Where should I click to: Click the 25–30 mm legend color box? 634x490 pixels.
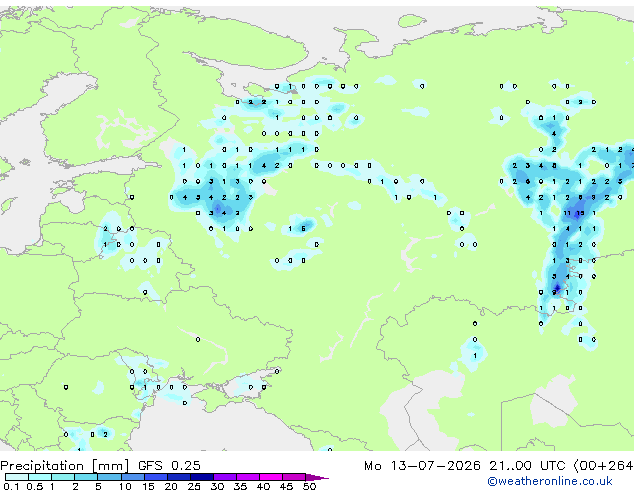click(x=202, y=477)
